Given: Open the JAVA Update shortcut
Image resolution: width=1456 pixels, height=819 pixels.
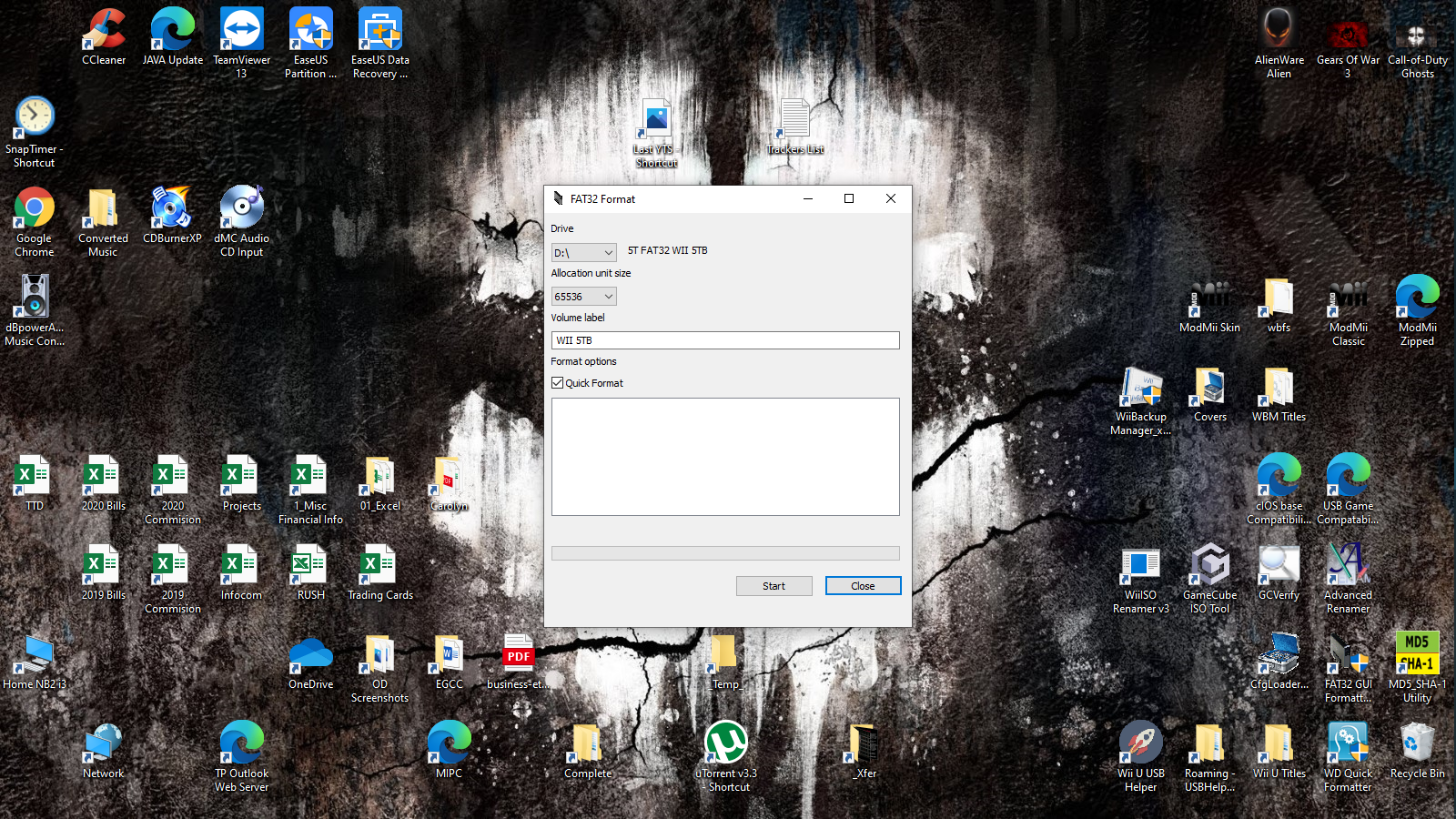Looking at the screenshot, I should point(173,29).
